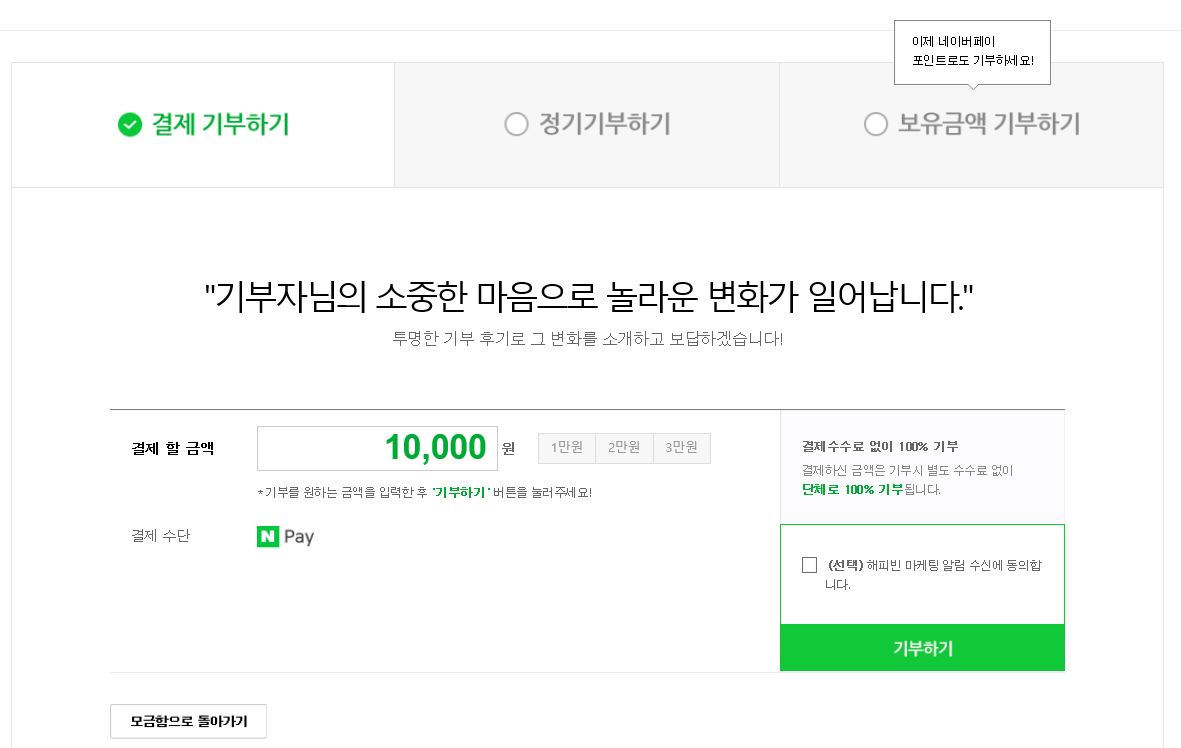Enable the 해피빈 마케팅 알림 수신 checkbox
Screen dimensions: 1181x748
point(810,565)
